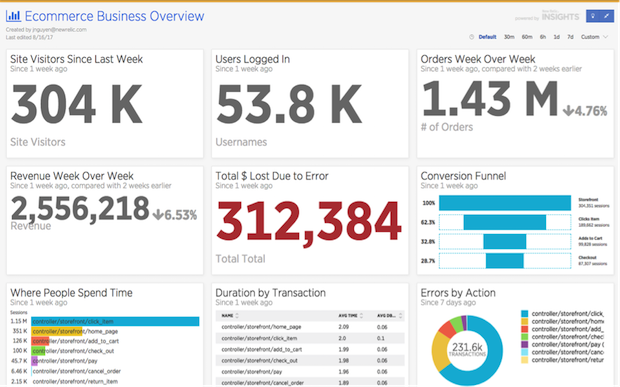Click the light blue legend swatch for storefront/canc

[525, 352]
